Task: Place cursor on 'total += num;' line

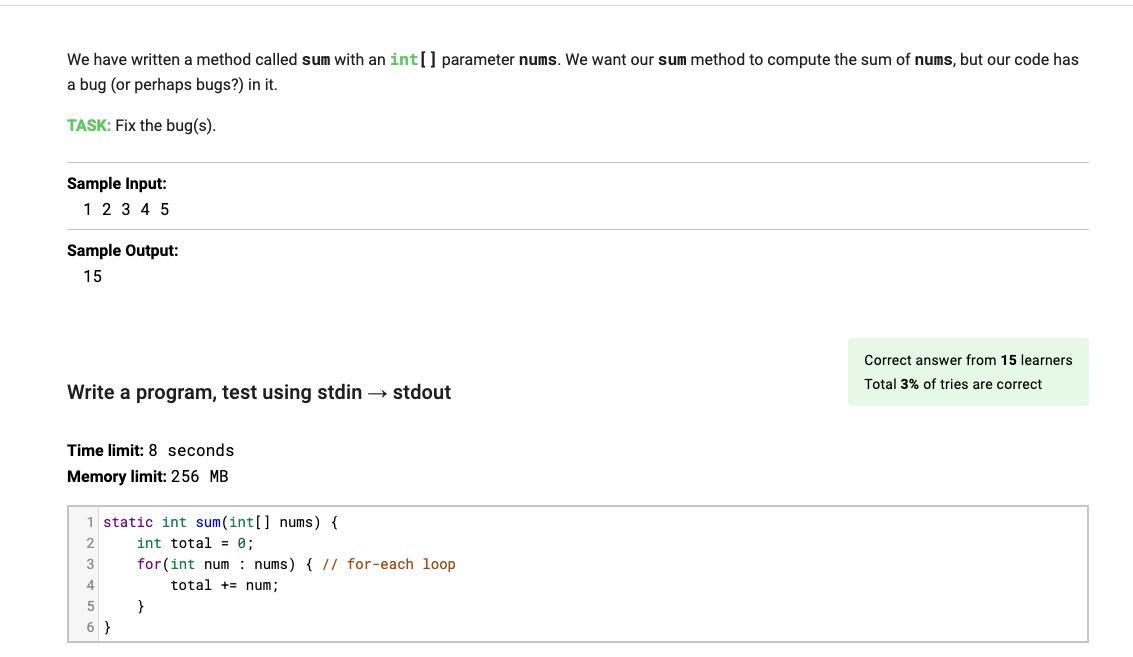Action: point(224,585)
